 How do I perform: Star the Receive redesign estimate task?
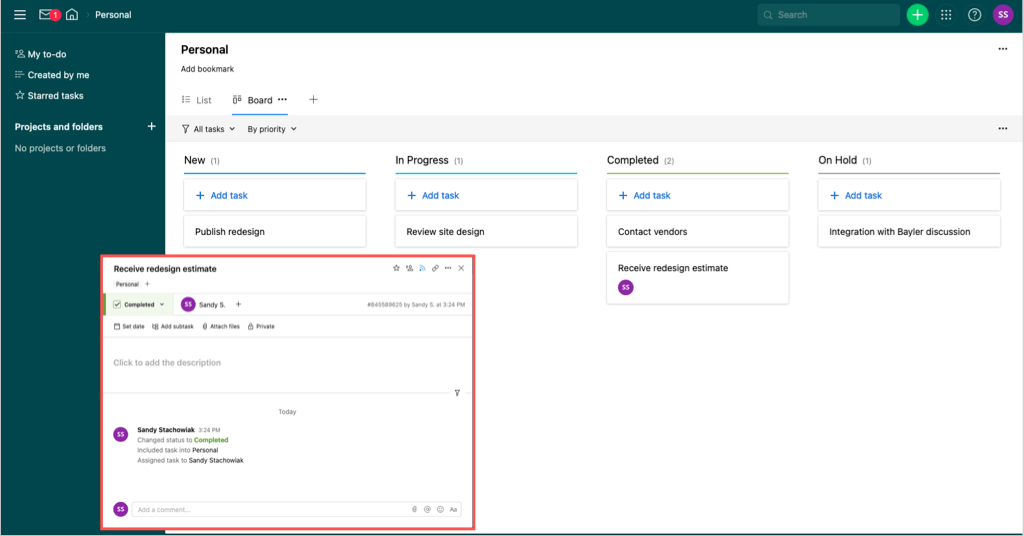pos(396,268)
